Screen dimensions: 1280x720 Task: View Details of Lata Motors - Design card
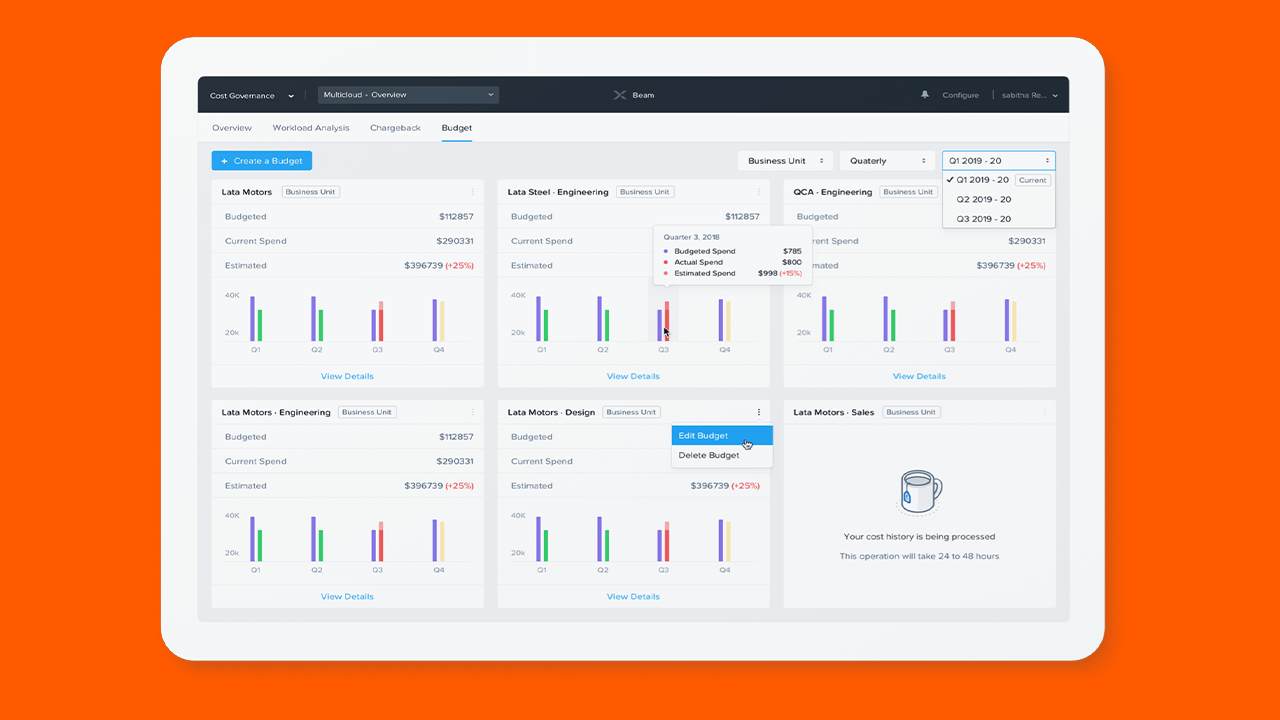click(x=633, y=597)
